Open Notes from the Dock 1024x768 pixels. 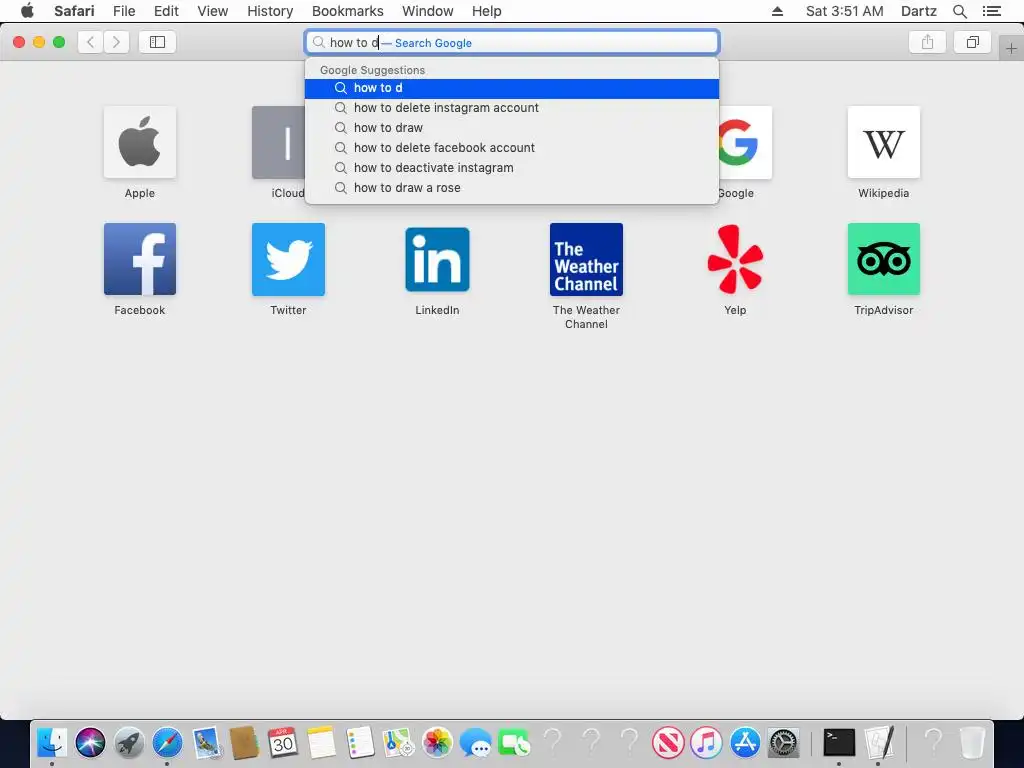click(321, 743)
